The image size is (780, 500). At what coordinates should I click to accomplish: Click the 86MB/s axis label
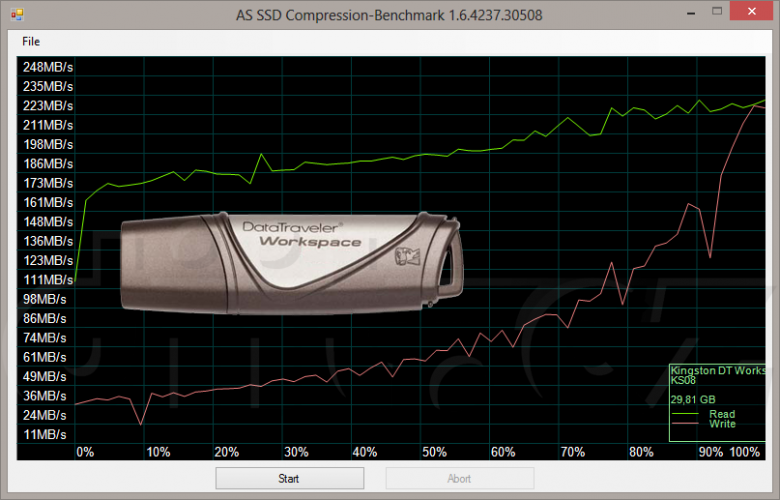[x=44, y=318]
